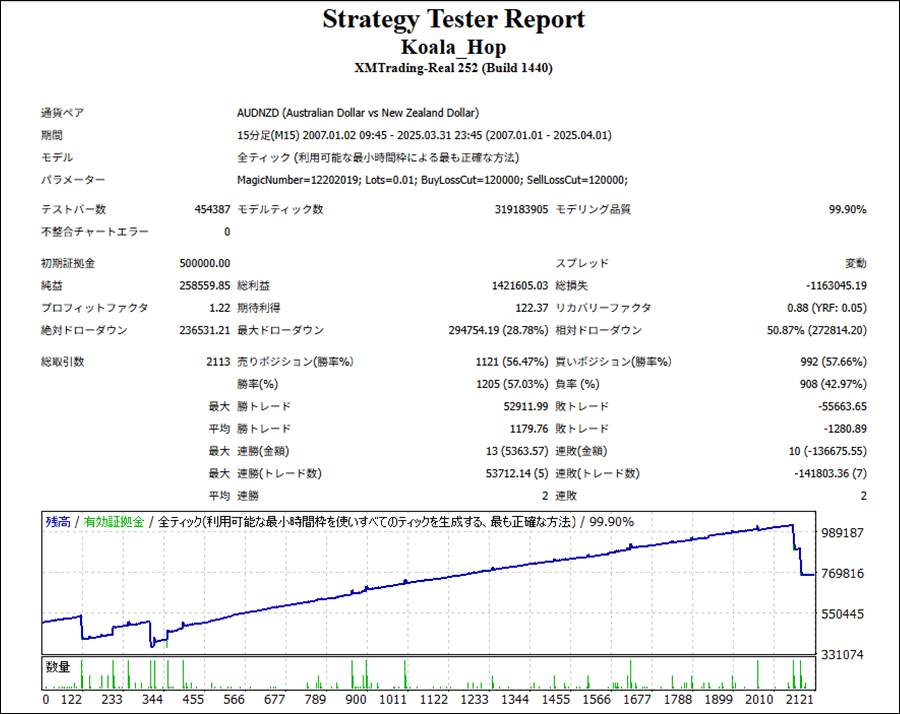Select the relative drawdown 50.87% (272814.20)
This screenshot has height=714, width=900.
(817, 331)
